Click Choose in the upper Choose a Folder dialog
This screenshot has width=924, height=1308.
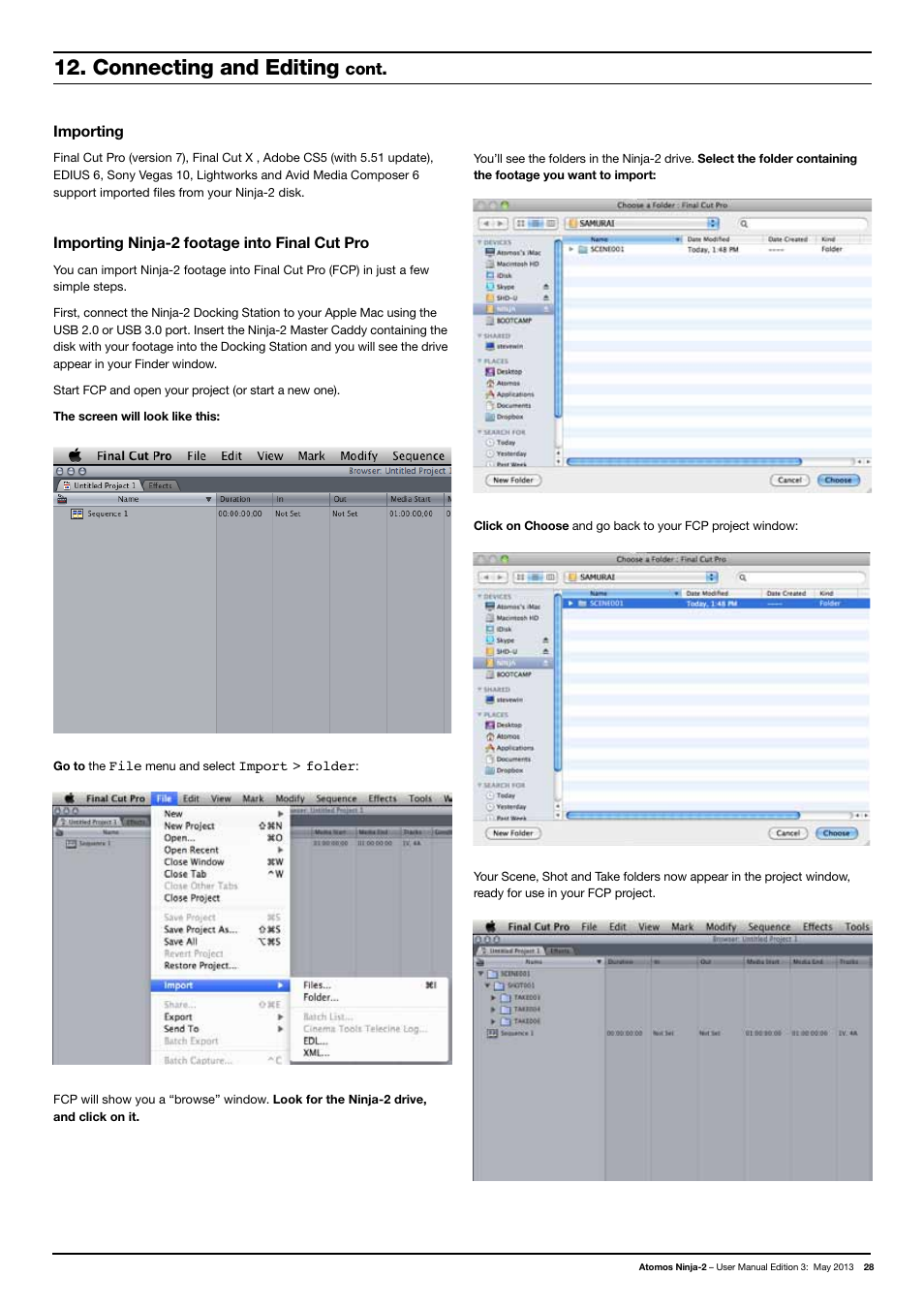click(x=839, y=480)
